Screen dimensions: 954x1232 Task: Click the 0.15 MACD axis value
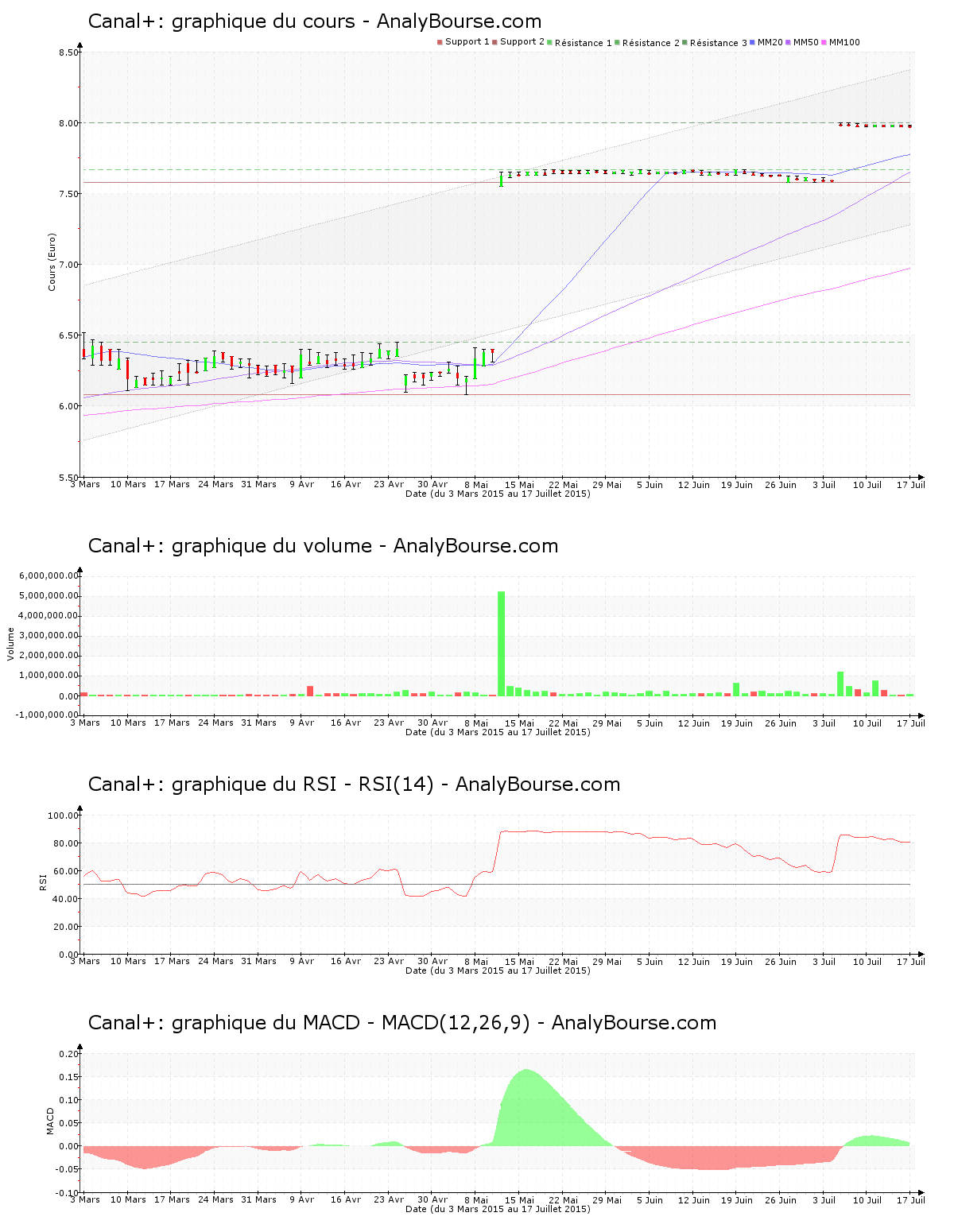(x=71, y=1077)
